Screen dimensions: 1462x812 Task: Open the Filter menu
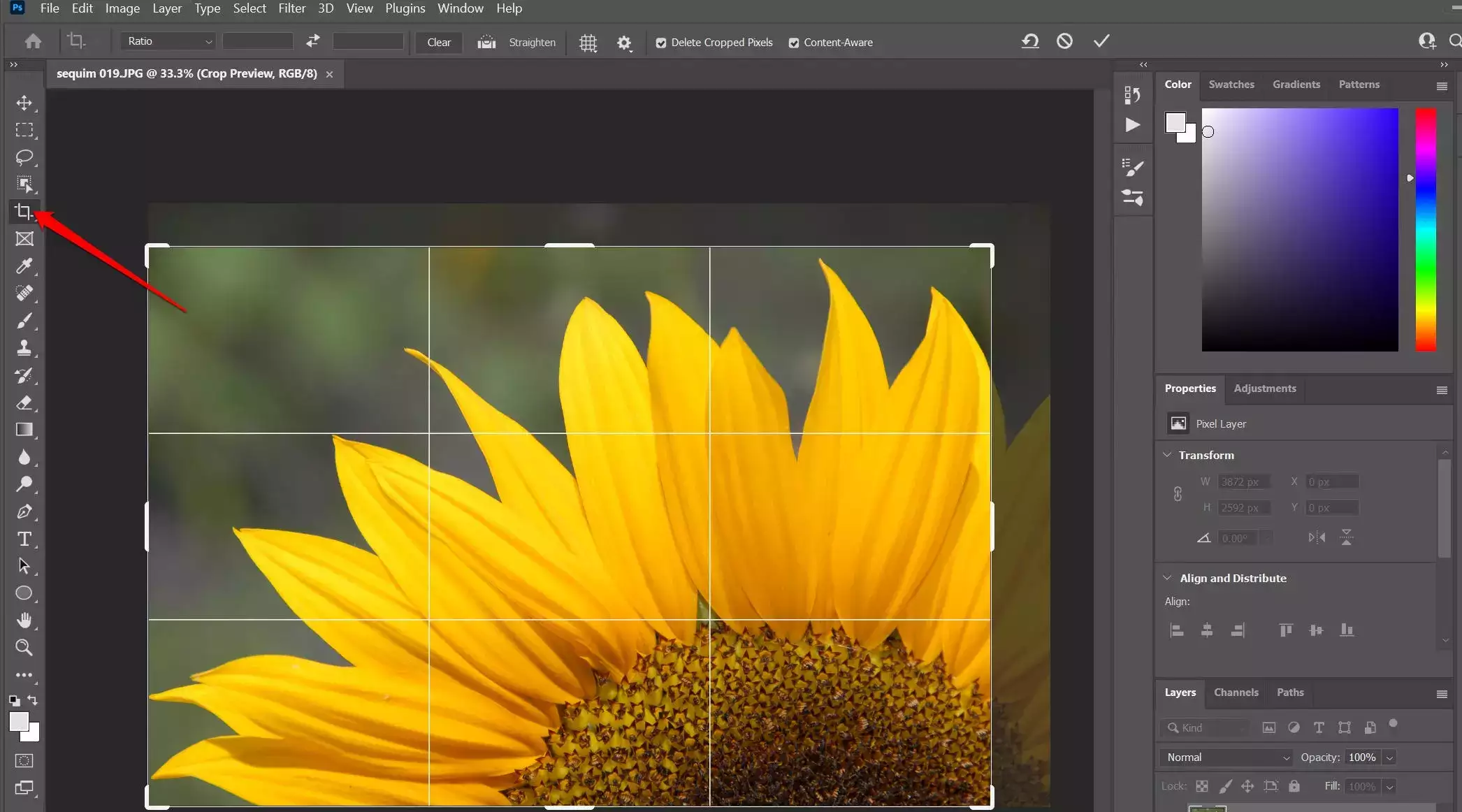pos(291,8)
